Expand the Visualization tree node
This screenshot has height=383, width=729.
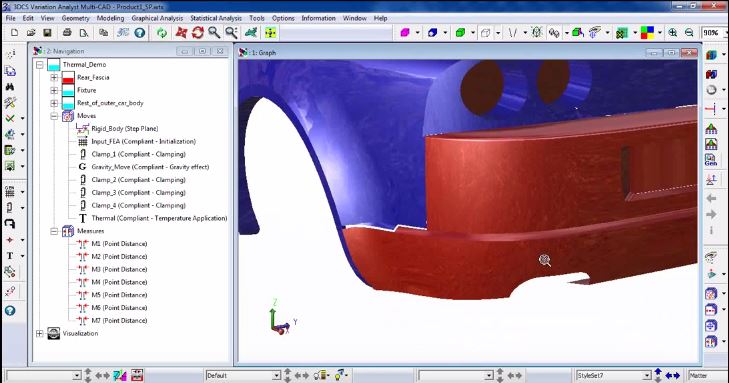click(40, 333)
